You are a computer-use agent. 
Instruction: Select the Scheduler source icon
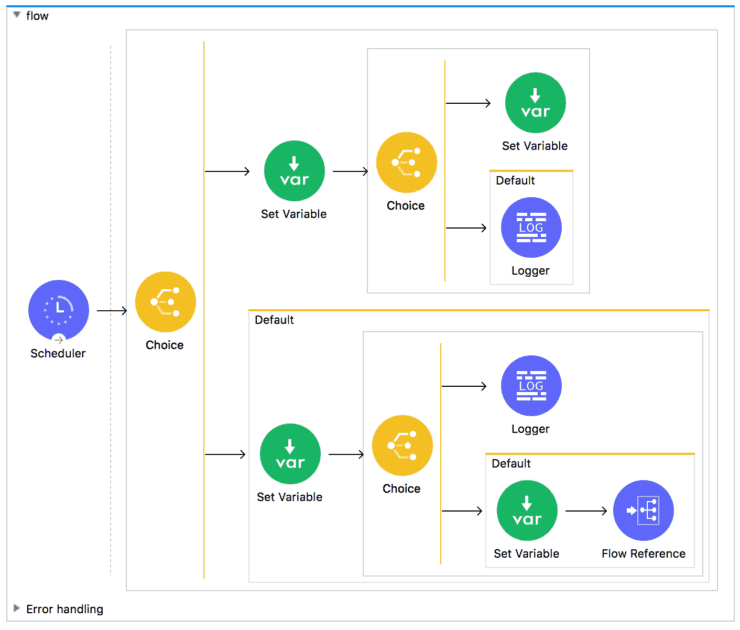point(59,310)
